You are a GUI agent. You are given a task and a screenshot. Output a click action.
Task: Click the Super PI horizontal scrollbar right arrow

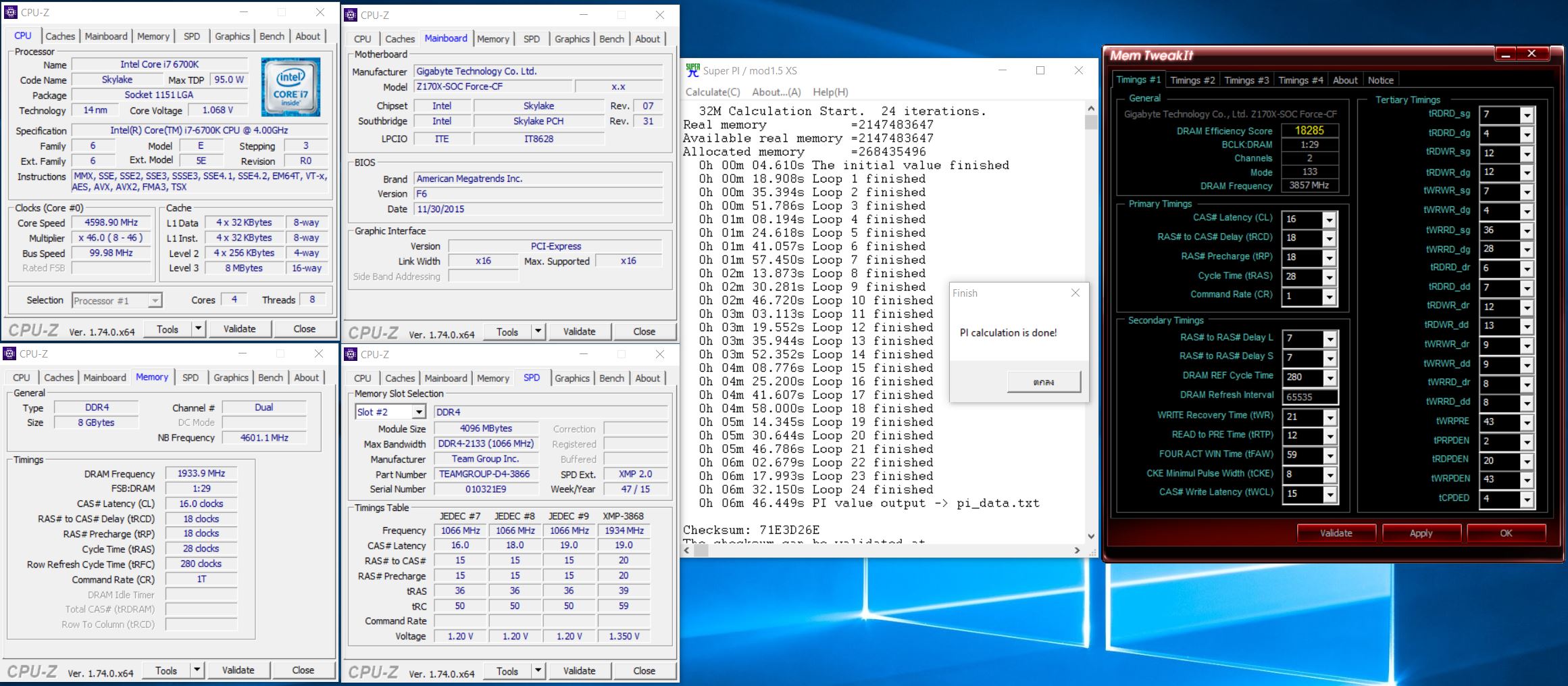[x=1077, y=551]
